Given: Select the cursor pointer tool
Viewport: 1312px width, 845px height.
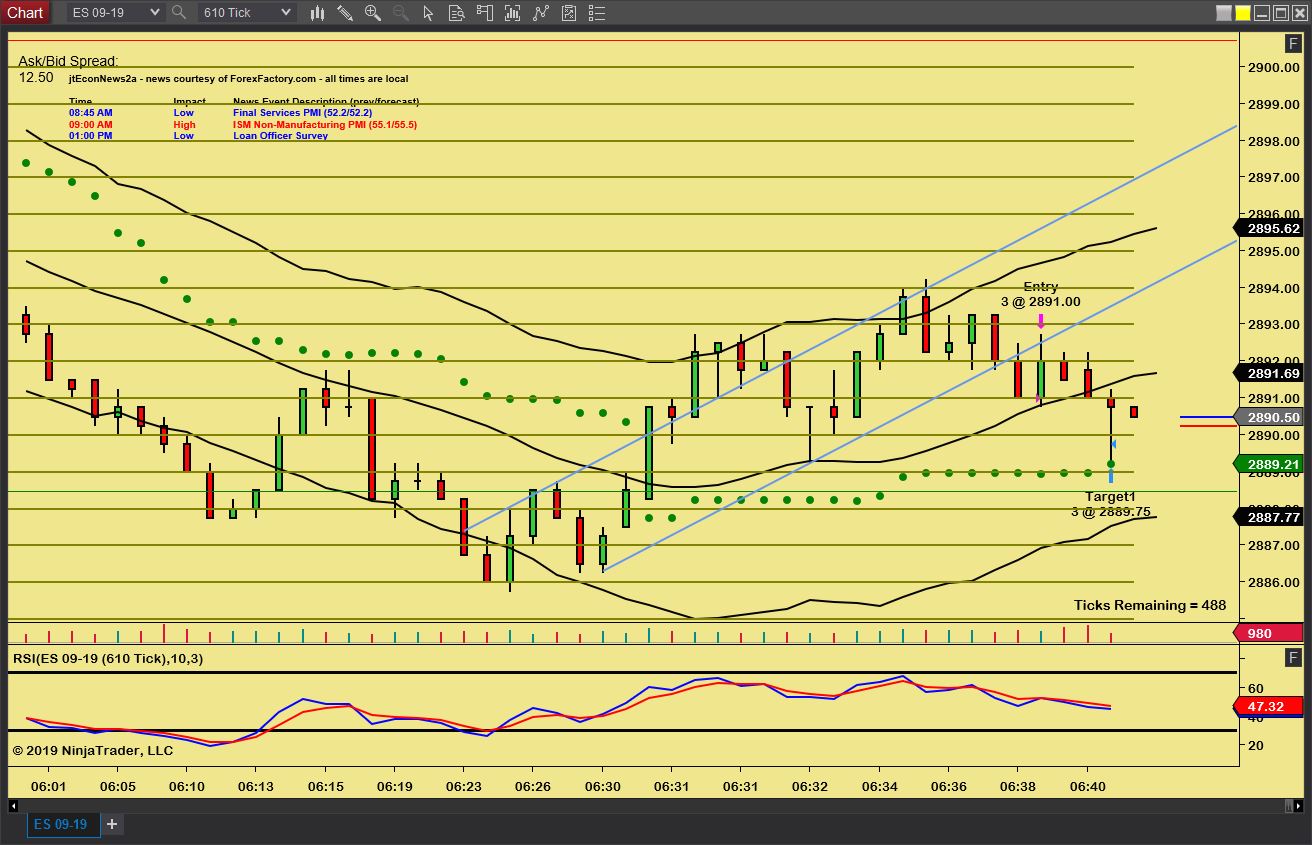Looking at the screenshot, I should (427, 13).
